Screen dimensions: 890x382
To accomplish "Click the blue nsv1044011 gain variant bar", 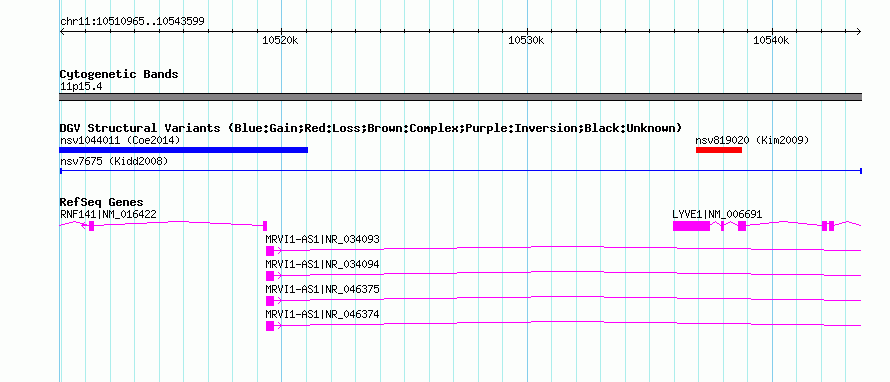I will (183, 150).
